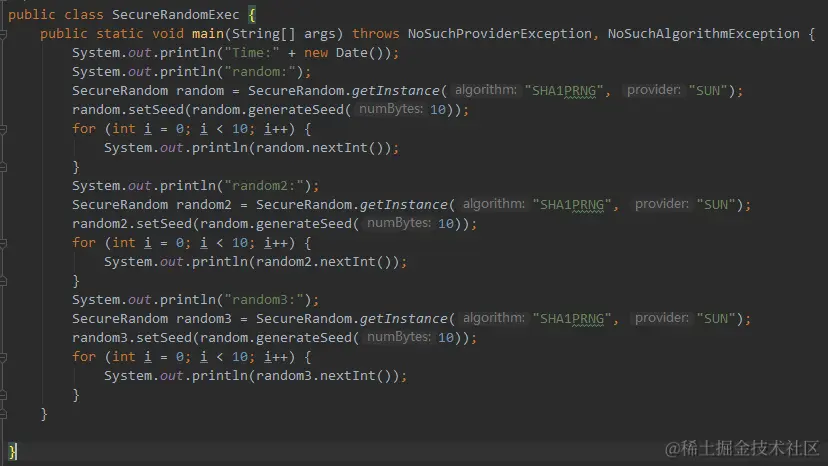Click getInstance on the random declaration line
The width and height of the screenshot is (828, 466).
396,91
